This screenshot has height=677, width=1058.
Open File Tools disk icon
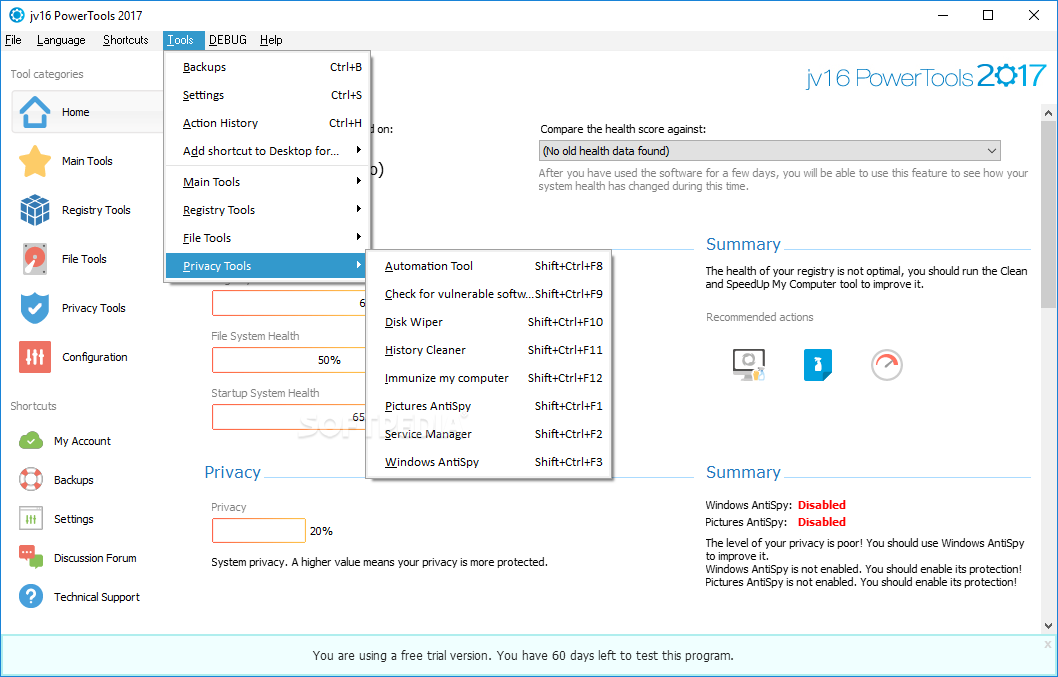[x=34, y=259]
